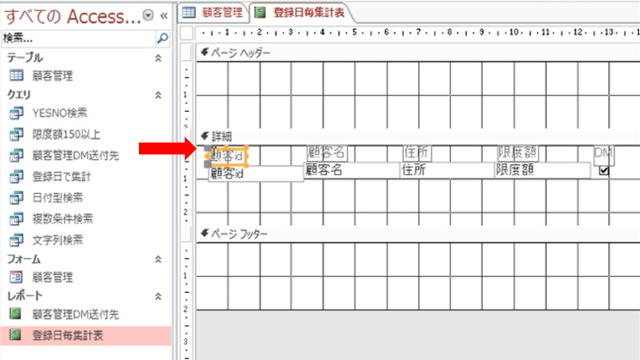Viewport: 640px width, 360px height.
Task: Switch to the 顧客管理 document tab
Action: click(x=213, y=13)
